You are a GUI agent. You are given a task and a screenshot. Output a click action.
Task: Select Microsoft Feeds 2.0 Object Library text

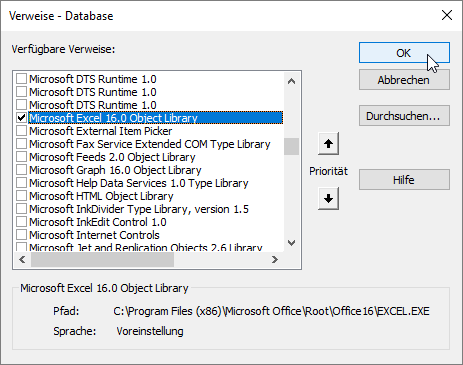(112, 157)
